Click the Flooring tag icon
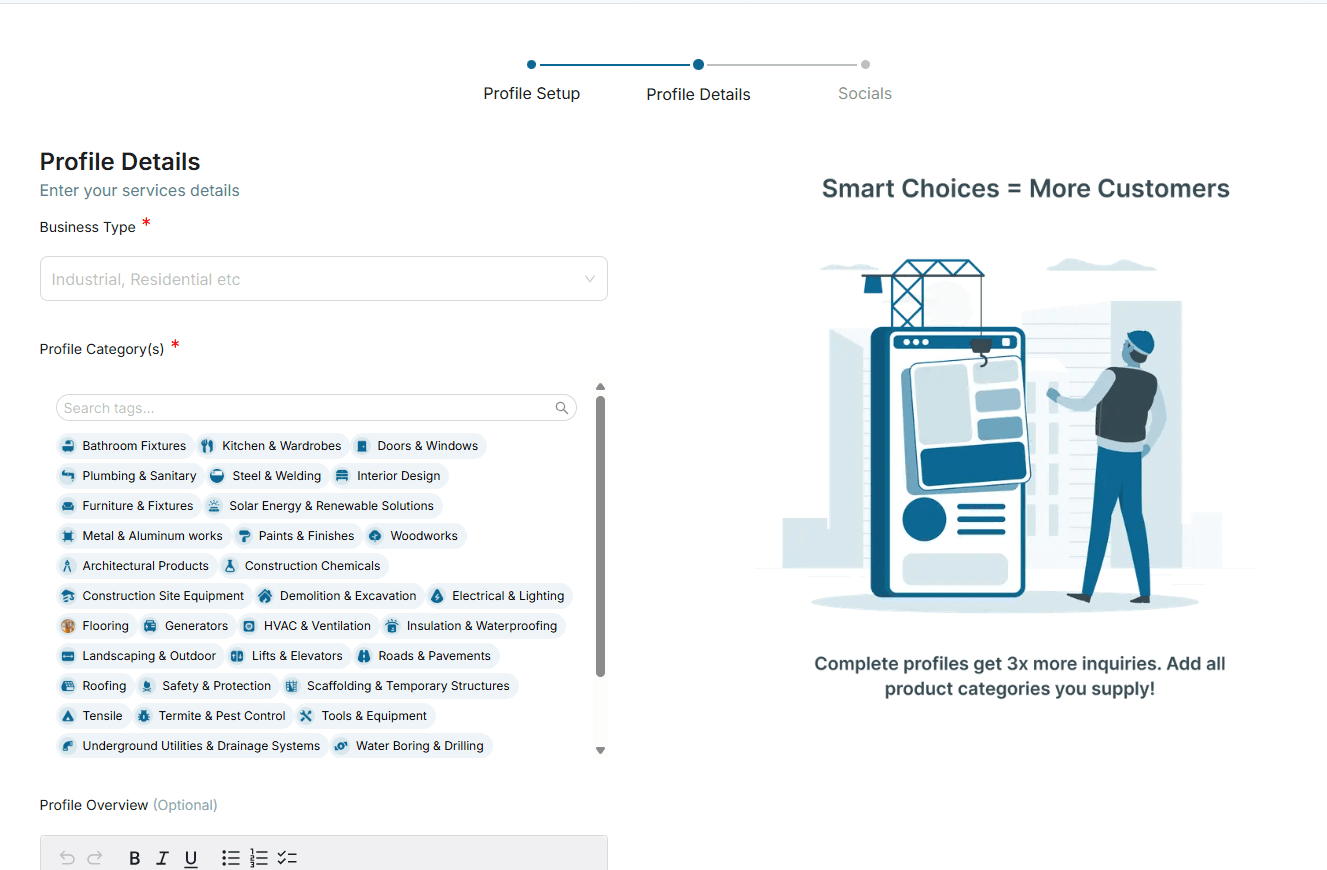The height and width of the screenshot is (870, 1327). (x=68, y=626)
